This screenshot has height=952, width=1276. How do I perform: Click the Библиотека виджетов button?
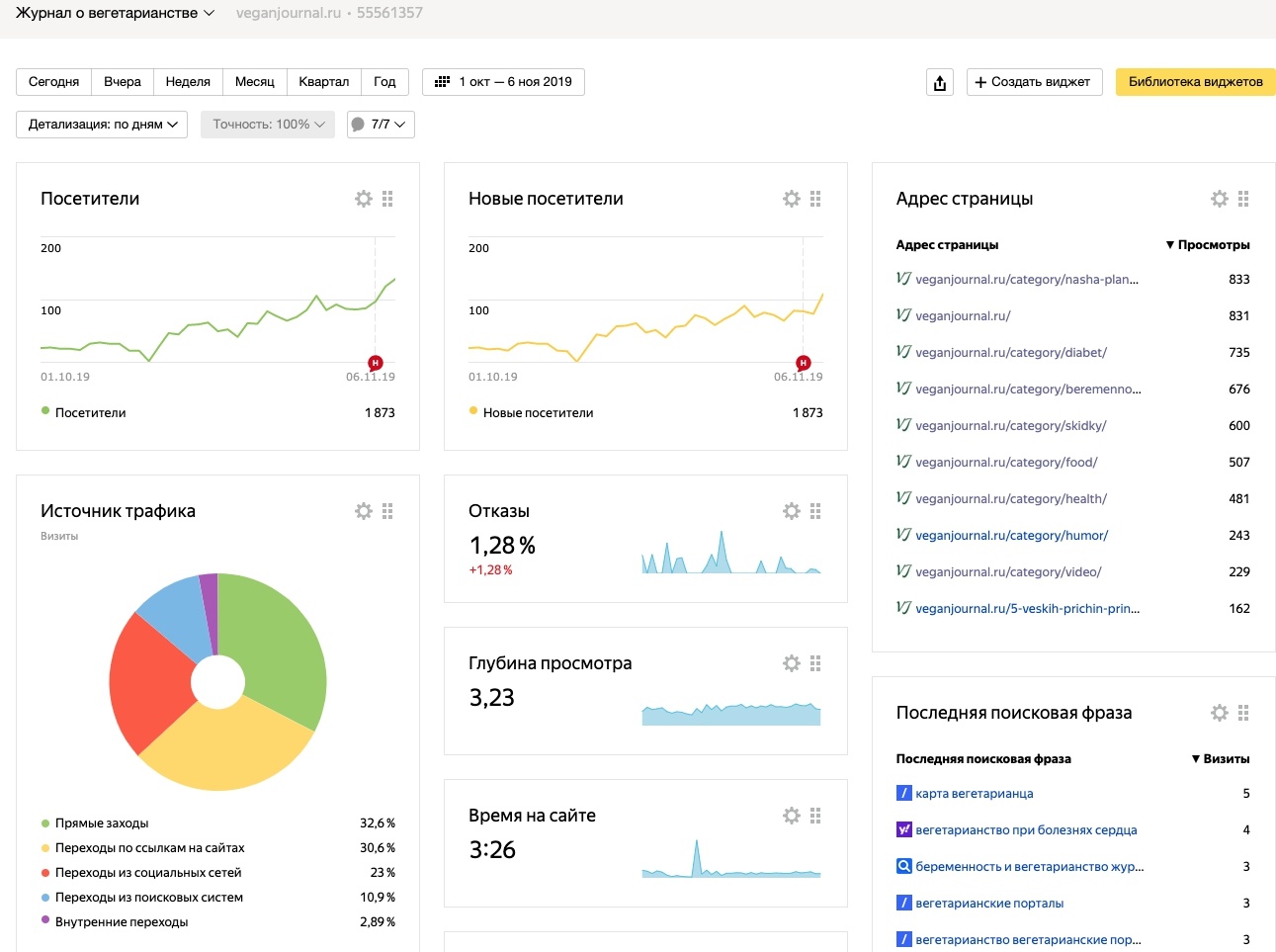pyautogui.click(x=1195, y=82)
